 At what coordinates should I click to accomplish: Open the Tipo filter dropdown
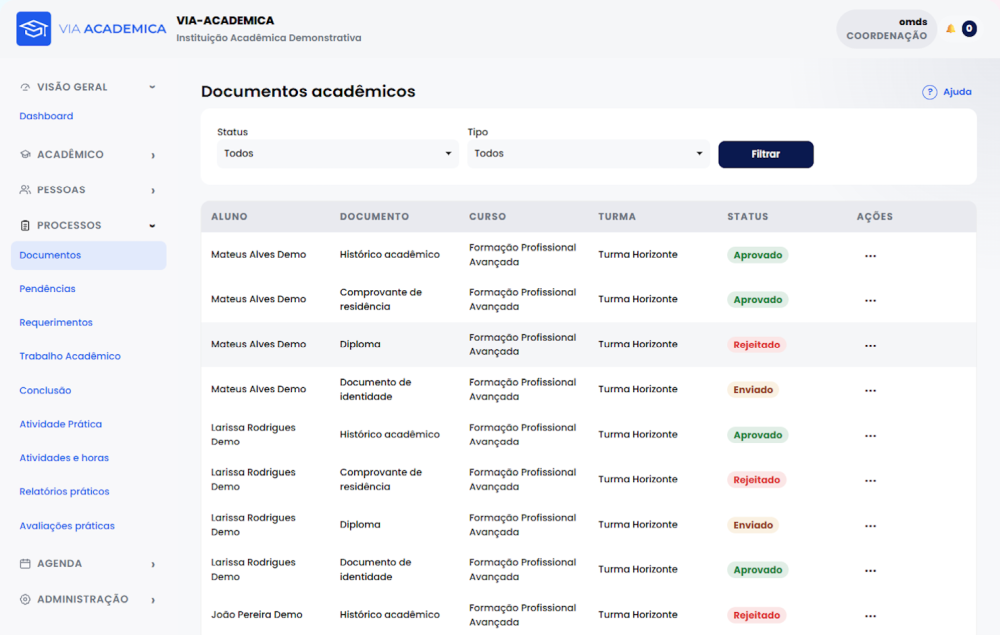(x=588, y=154)
